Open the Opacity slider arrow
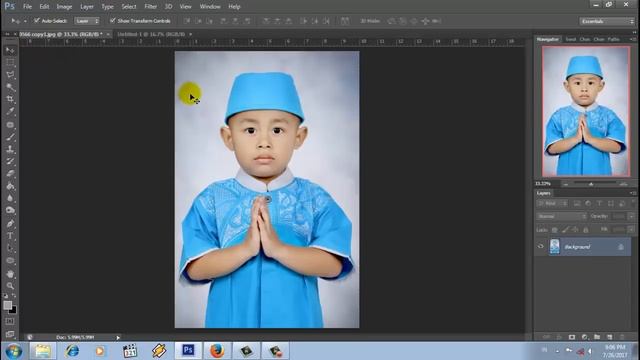Screen dimensions: 640x360 point(631,216)
